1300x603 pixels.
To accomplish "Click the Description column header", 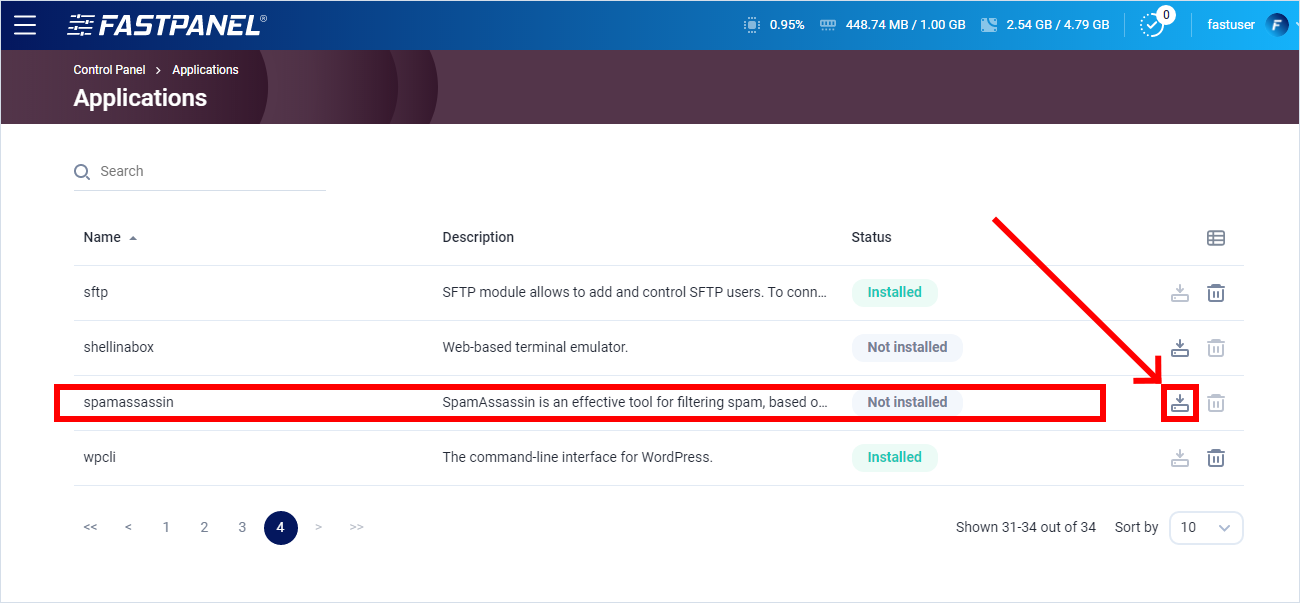I will pos(478,238).
